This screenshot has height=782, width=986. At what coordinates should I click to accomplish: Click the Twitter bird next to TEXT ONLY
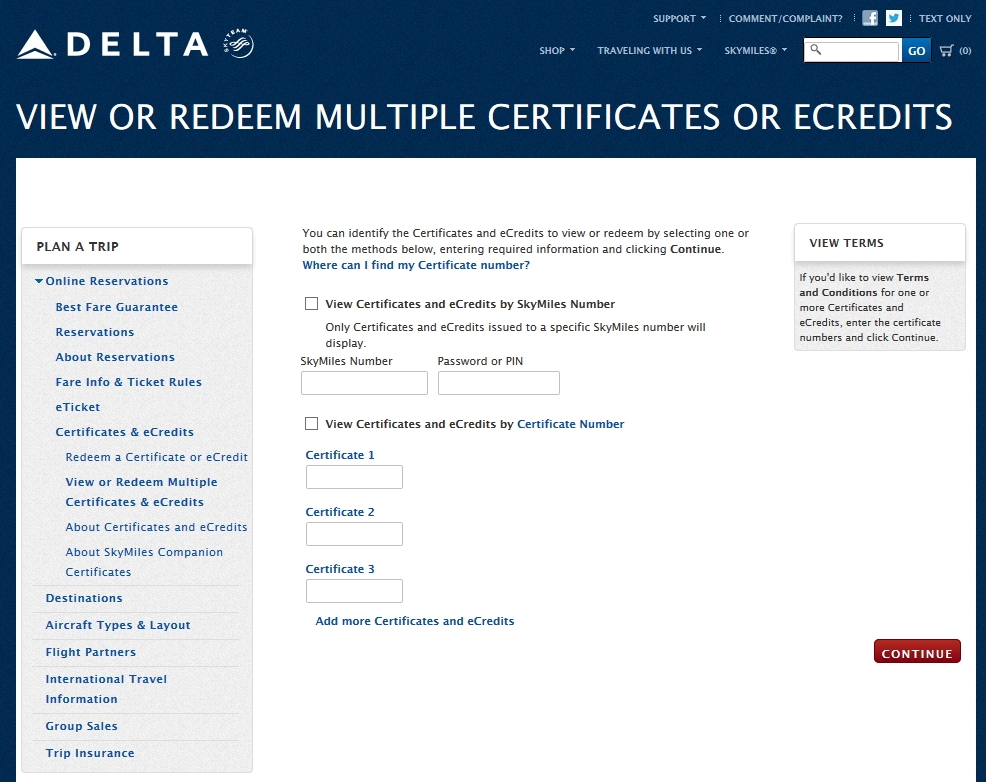coord(895,17)
